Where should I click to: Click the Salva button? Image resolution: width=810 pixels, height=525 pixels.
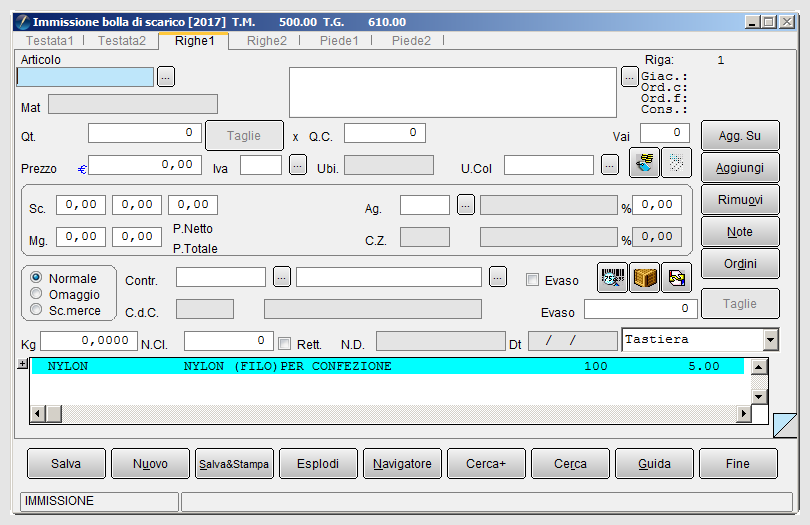(x=66, y=464)
